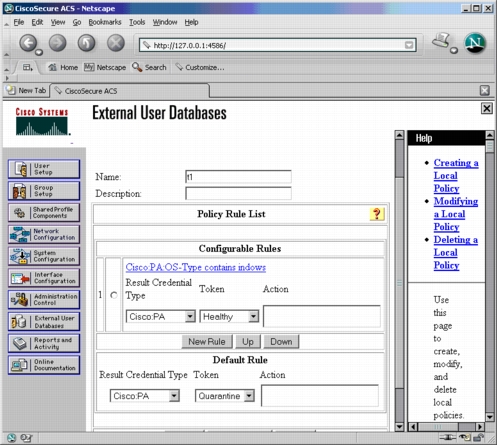499x447 pixels.
Task: Click the Print icon in toolbar
Action: tap(442, 41)
